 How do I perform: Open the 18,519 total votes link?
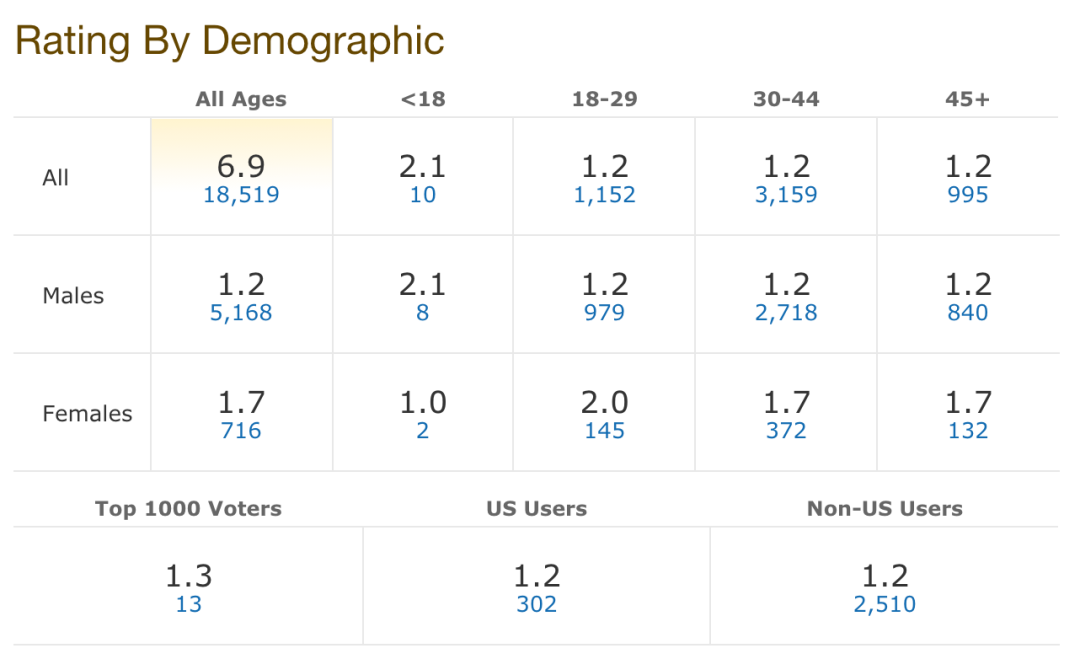[241, 195]
